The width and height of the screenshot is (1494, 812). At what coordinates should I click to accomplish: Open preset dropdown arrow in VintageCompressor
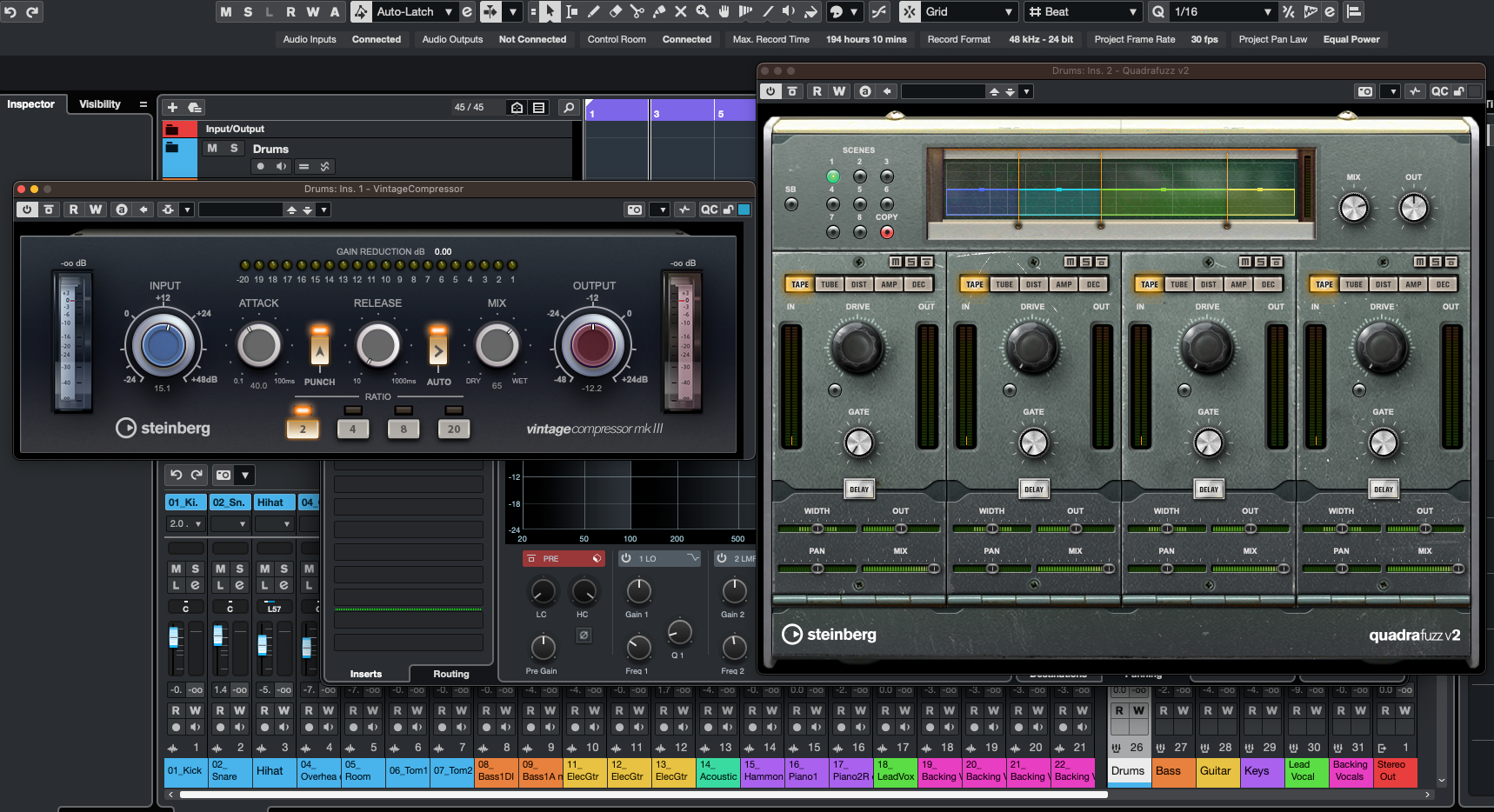323,210
